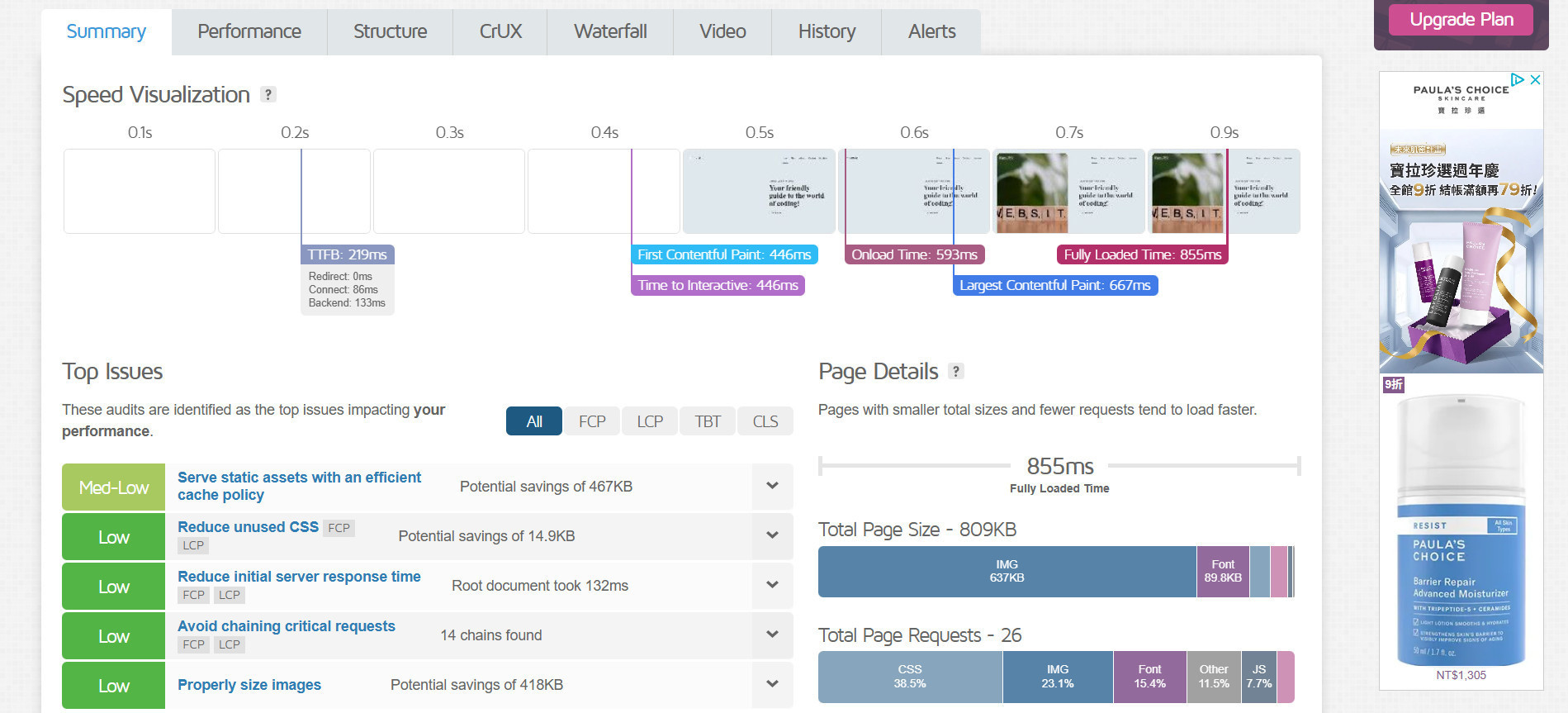Click the IMG 637KB page size bar segment

[x=1007, y=571]
